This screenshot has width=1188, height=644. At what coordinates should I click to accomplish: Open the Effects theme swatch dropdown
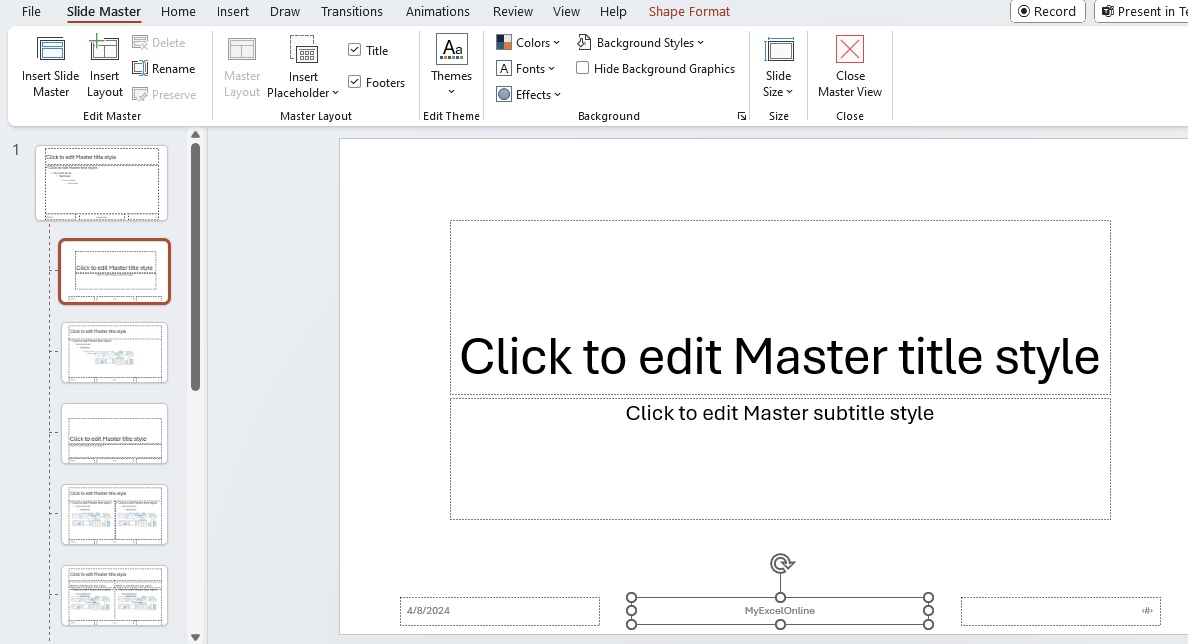click(x=529, y=94)
